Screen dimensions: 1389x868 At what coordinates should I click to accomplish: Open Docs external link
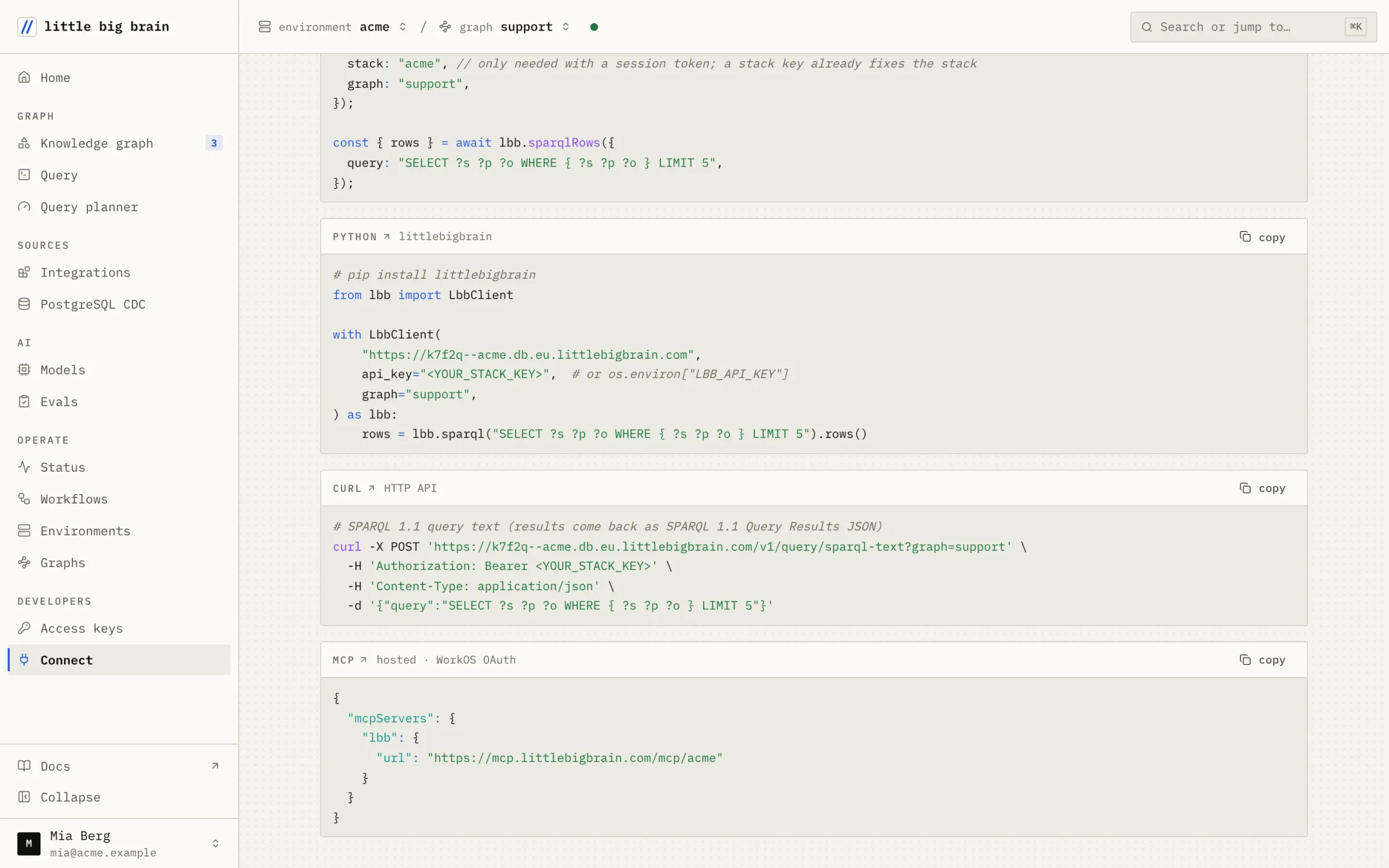(119, 766)
